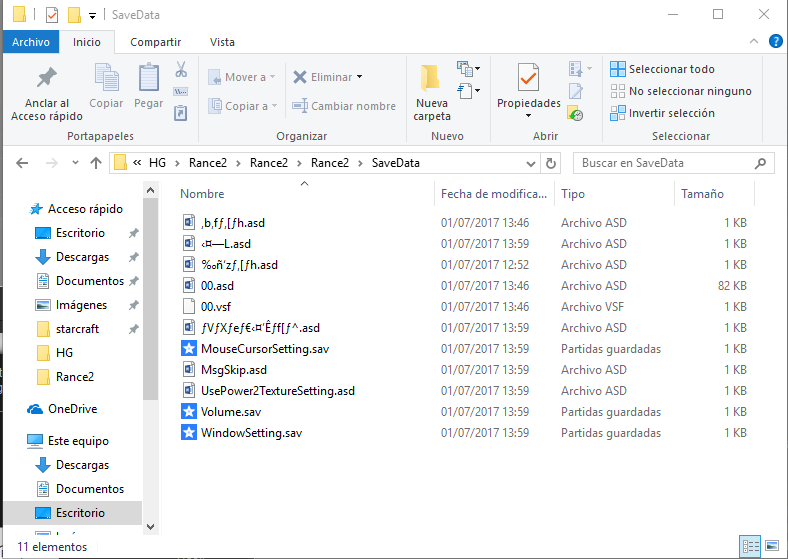Collapse the ribbon using the chevron
The height and width of the screenshot is (559, 788).
tap(756, 42)
